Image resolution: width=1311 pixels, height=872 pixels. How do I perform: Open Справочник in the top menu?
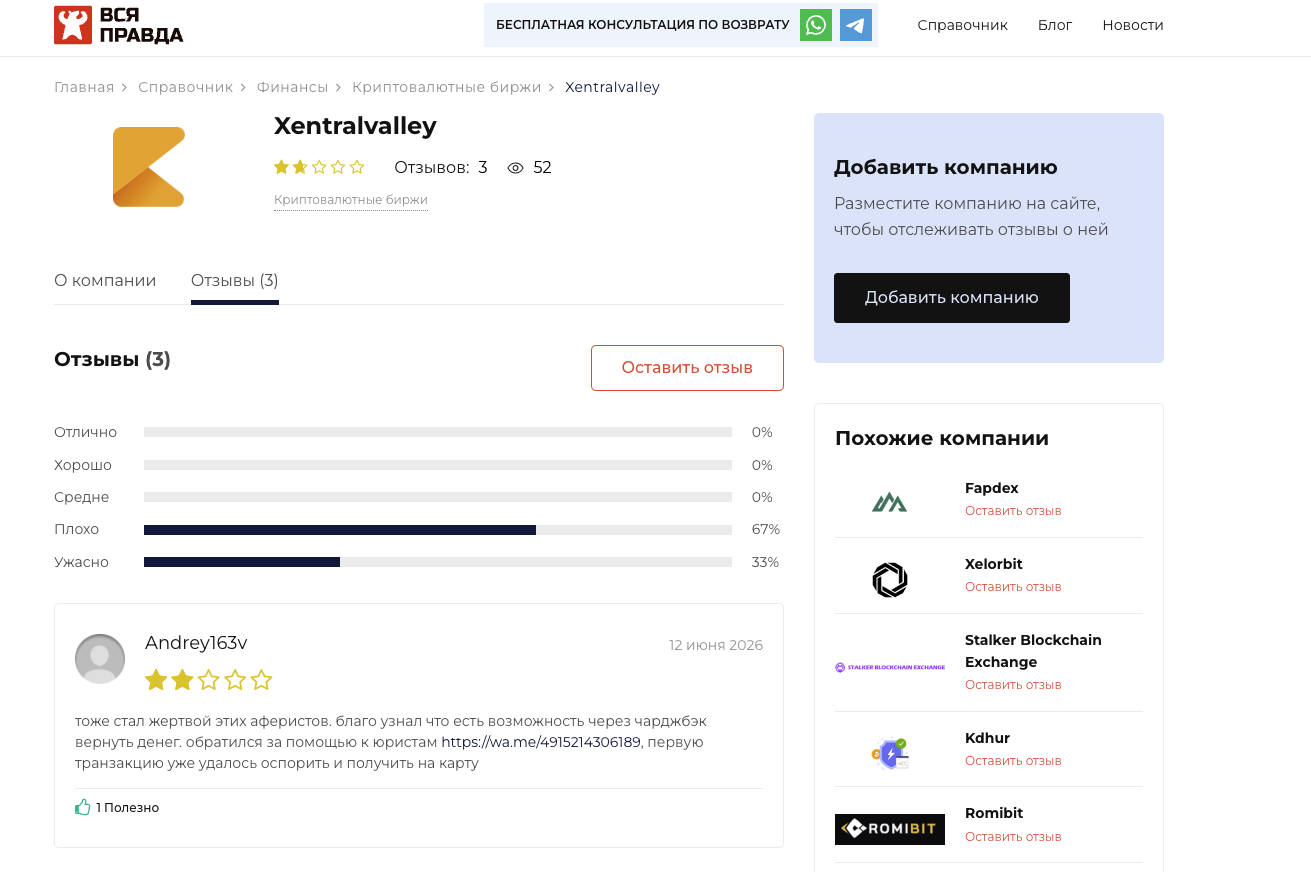click(962, 25)
